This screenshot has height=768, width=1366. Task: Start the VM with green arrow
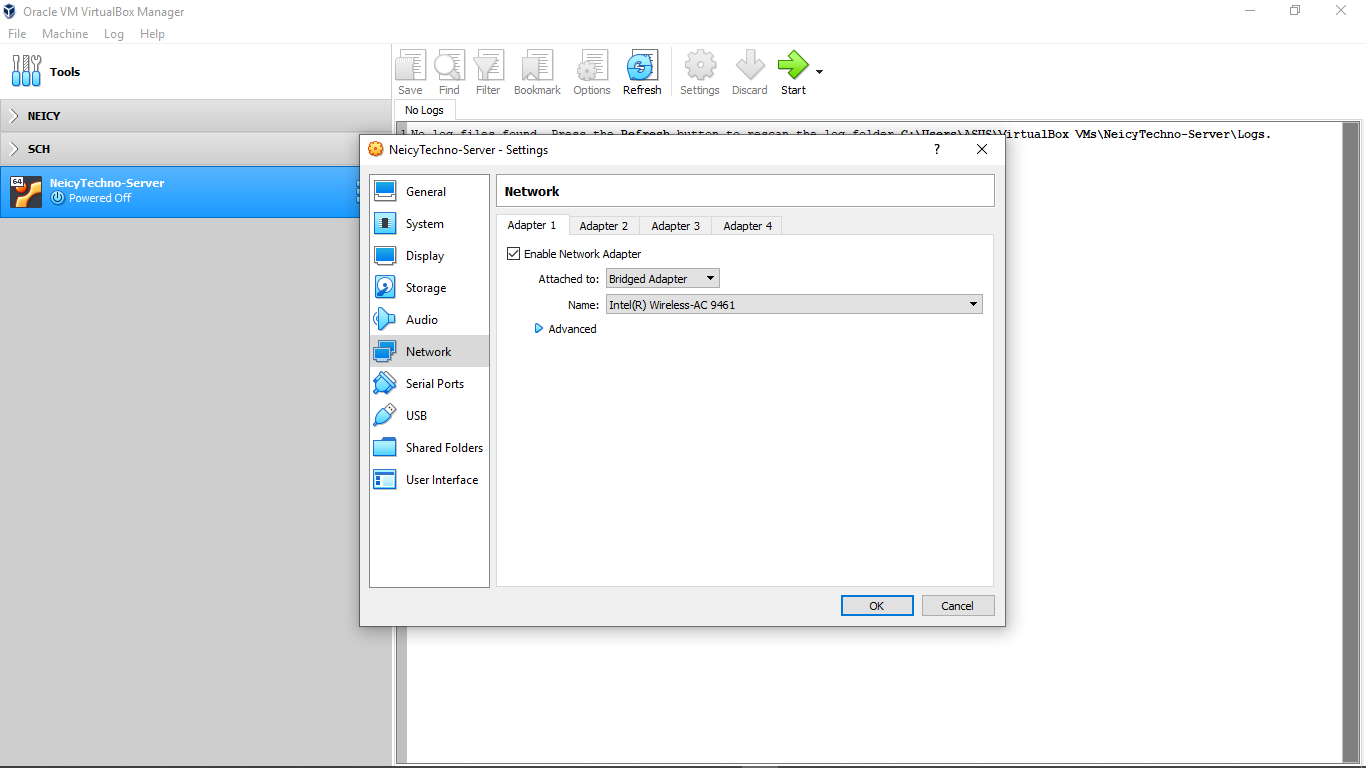click(x=793, y=73)
